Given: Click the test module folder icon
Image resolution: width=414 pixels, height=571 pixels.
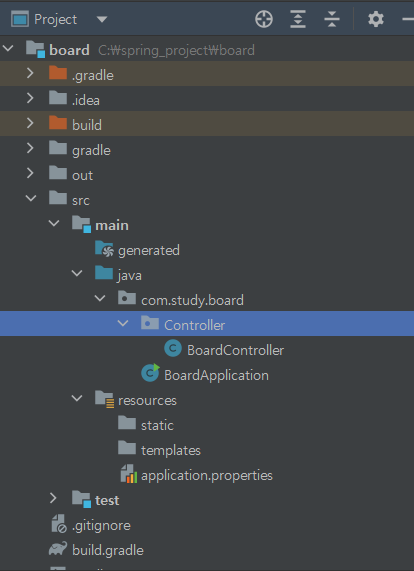Looking at the screenshot, I should tap(81, 499).
